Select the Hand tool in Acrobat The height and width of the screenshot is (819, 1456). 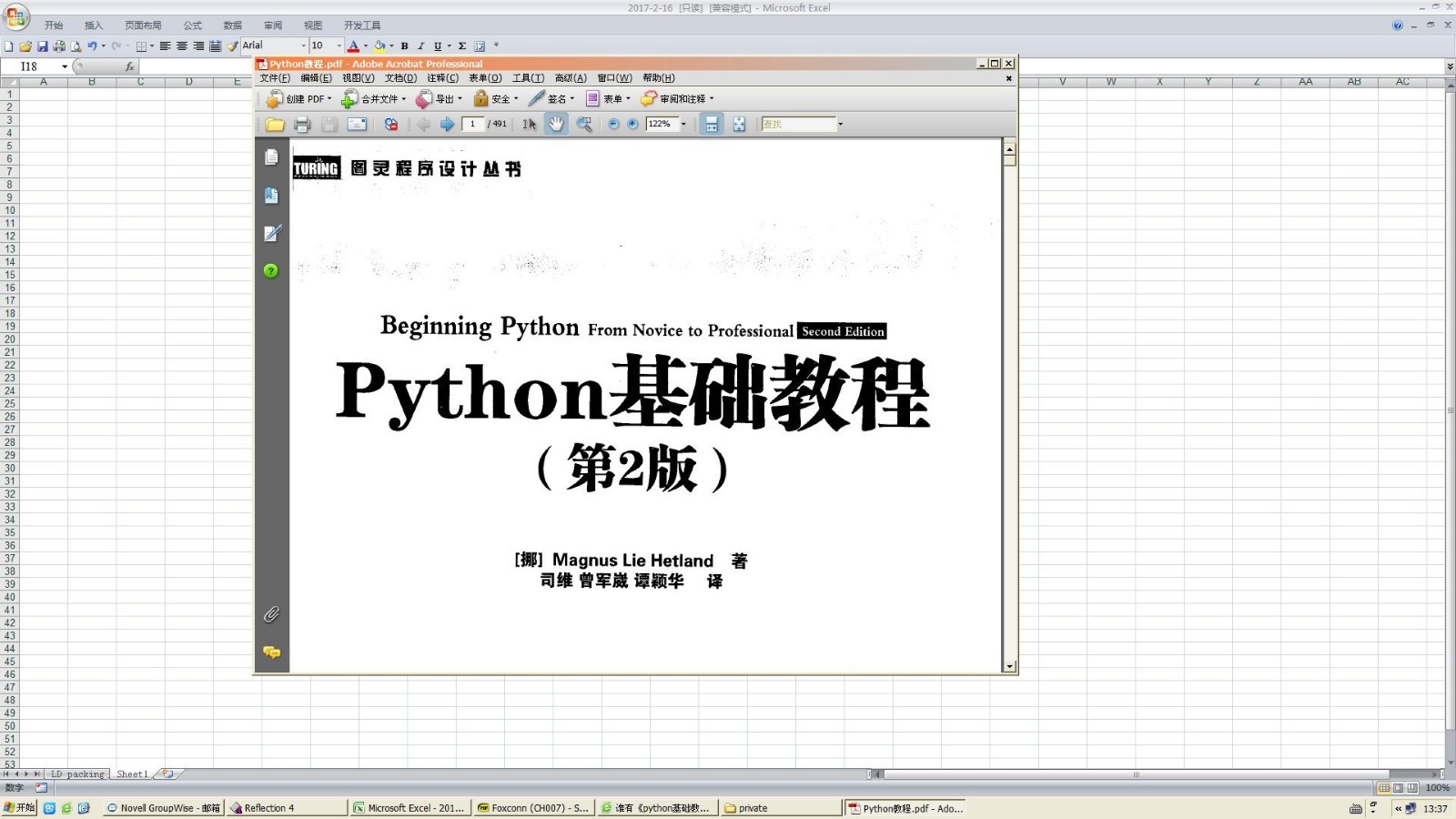[x=556, y=124]
